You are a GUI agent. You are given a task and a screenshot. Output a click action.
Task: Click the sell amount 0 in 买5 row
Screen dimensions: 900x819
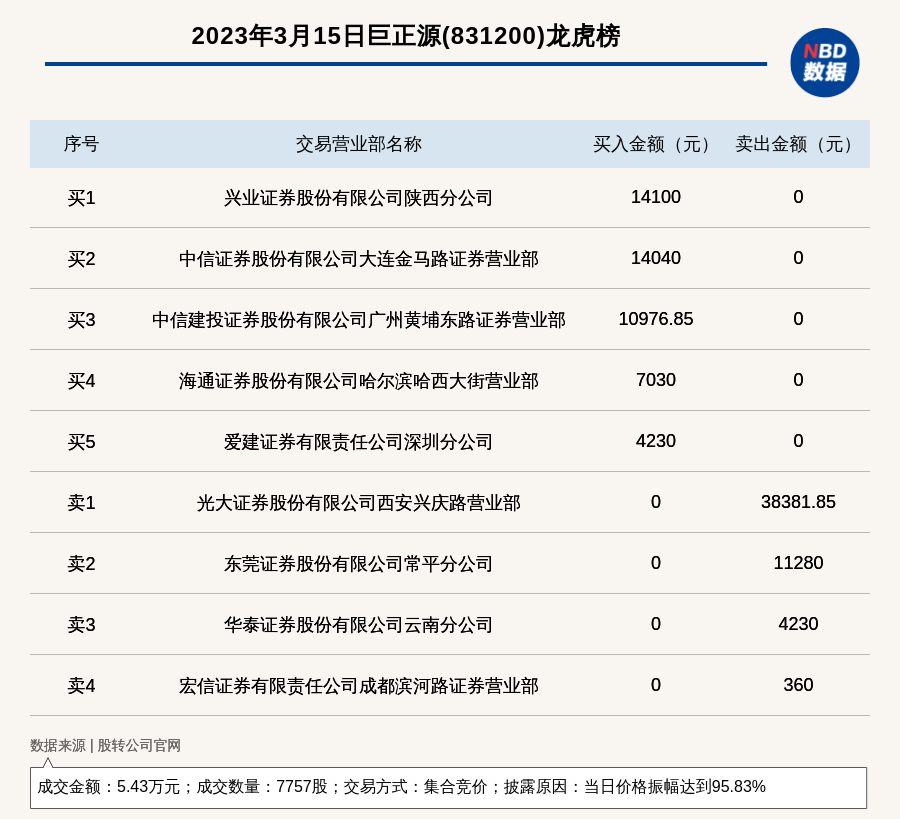point(798,441)
